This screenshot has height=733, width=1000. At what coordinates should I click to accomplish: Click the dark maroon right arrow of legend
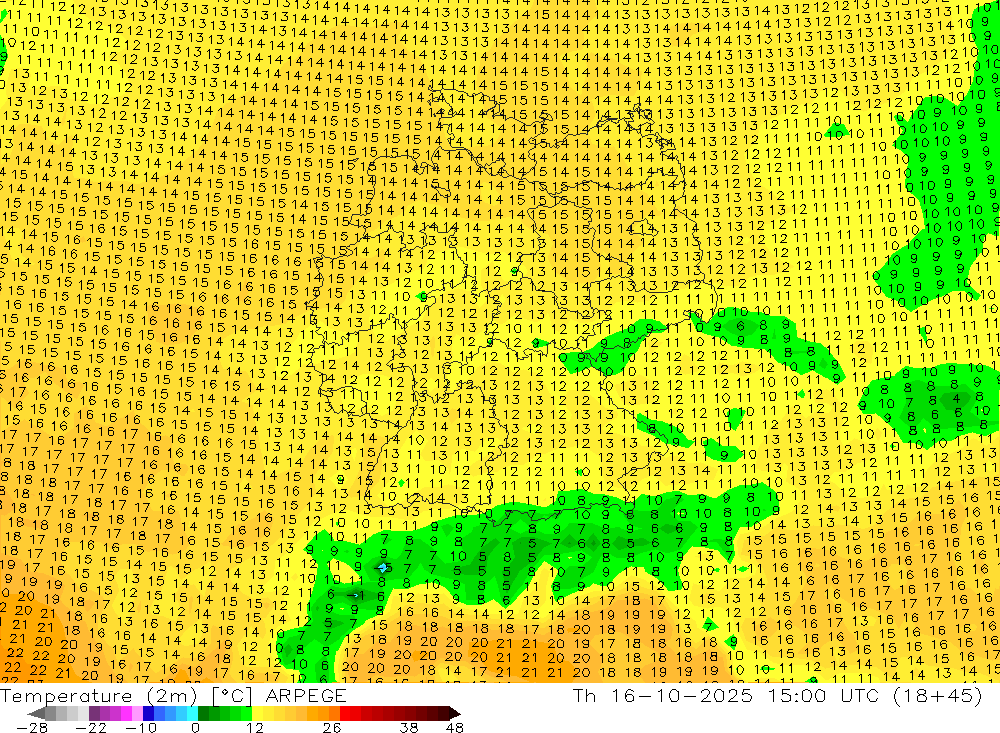[x=455, y=714]
